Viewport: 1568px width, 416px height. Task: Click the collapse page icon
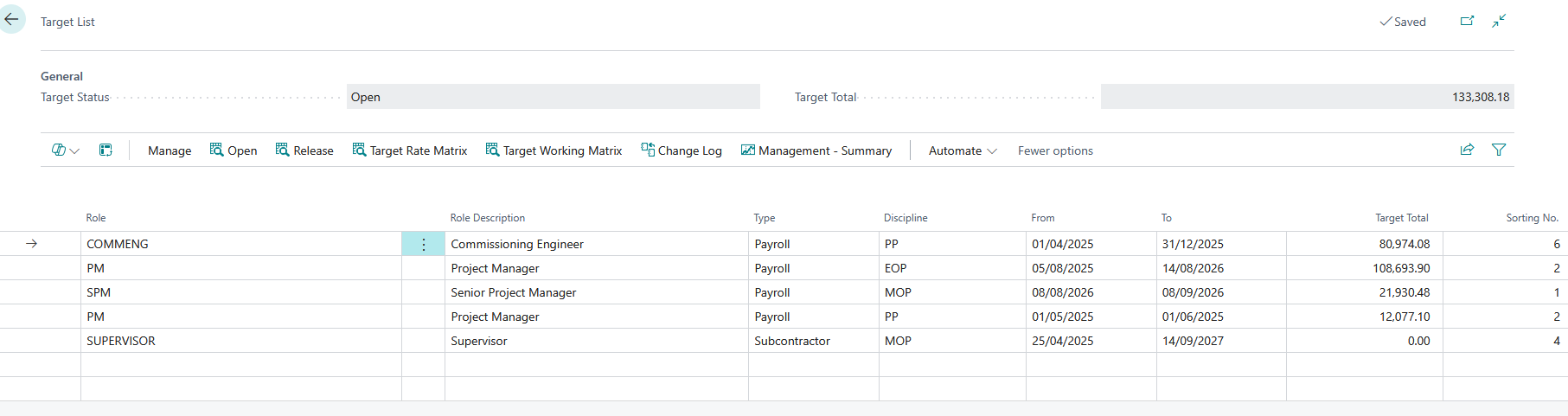tap(1499, 21)
